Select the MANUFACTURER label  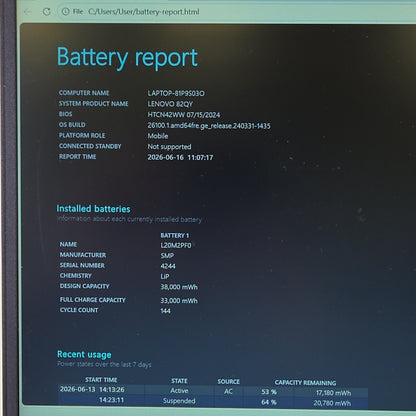pos(83,255)
